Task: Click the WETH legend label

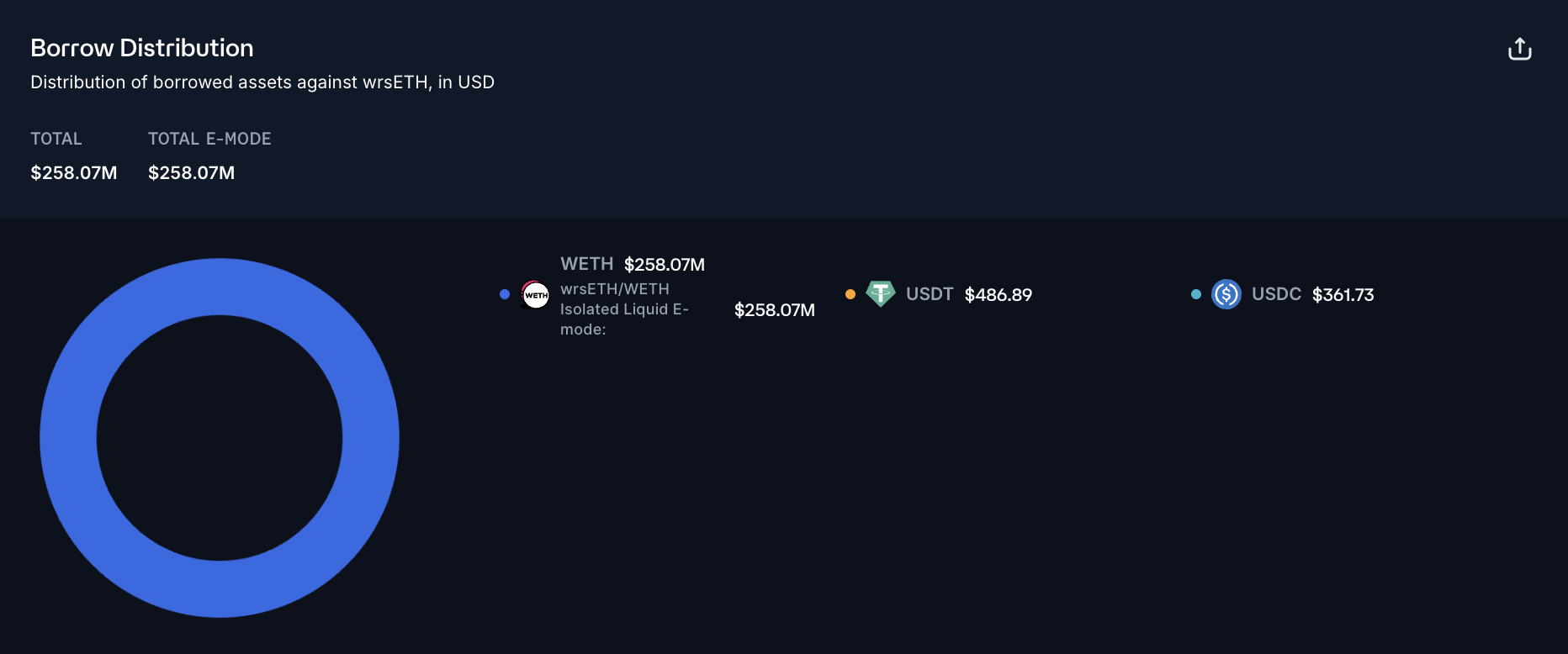Action: pyautogui.click(x=586, y=264)
